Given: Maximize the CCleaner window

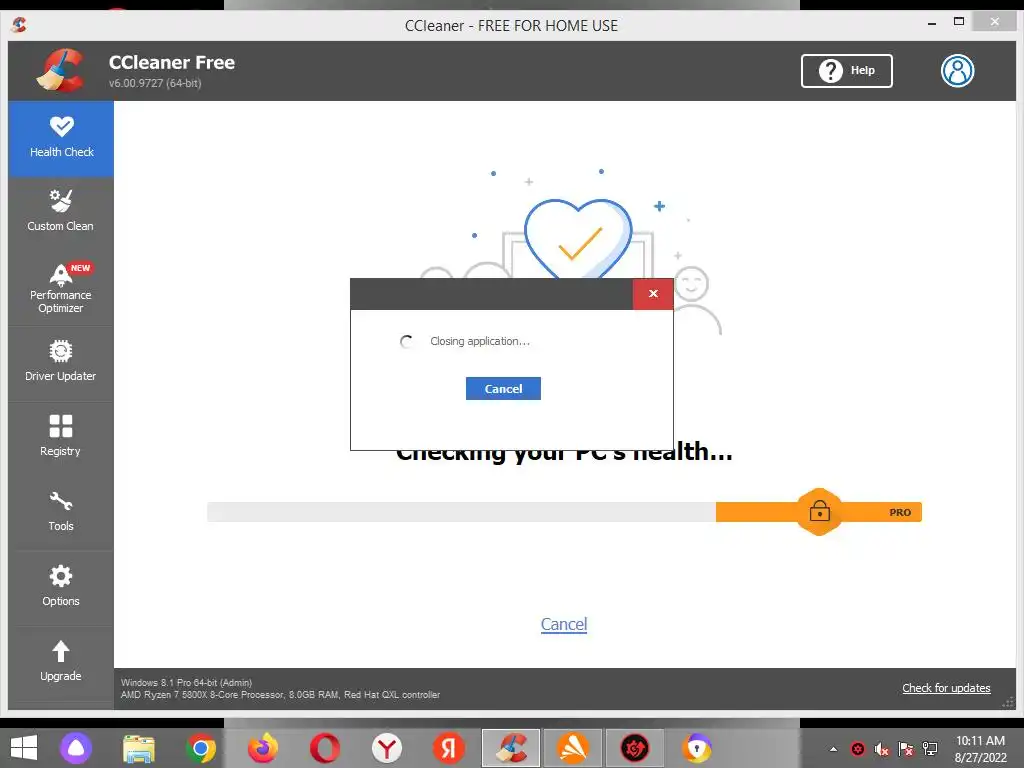Looking at the screenshot, I should [959, 22].
